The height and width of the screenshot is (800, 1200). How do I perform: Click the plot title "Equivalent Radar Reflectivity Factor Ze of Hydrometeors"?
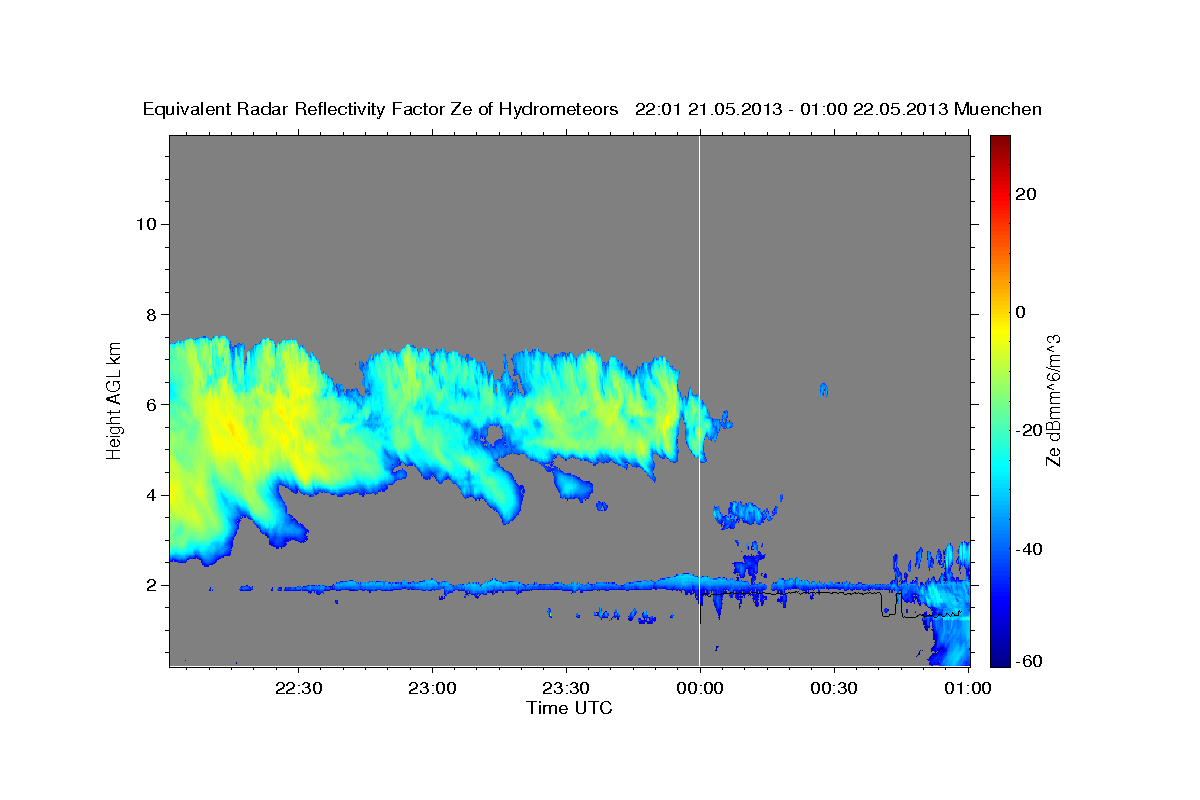(381, 109)
